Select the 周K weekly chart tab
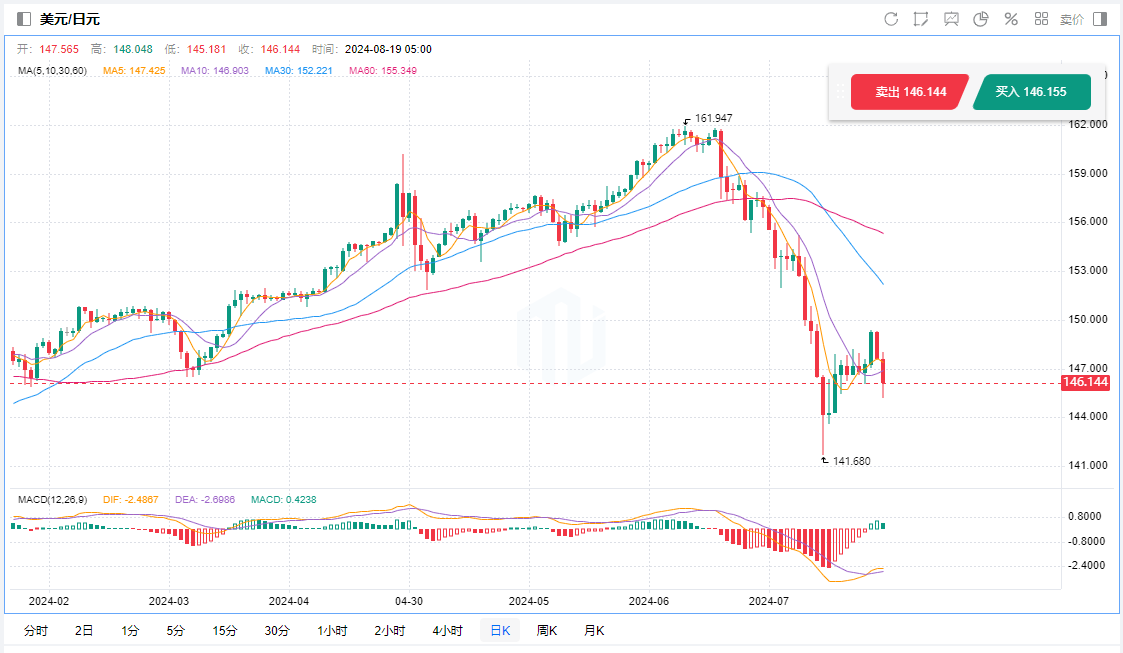The width and height of the screenshot is (1123, 653). [x=547, y=631]
